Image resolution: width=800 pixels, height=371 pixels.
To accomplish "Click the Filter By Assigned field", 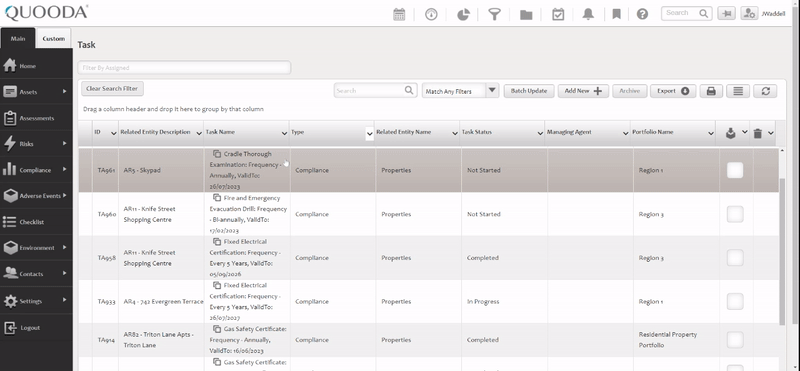I will [184, 67].
